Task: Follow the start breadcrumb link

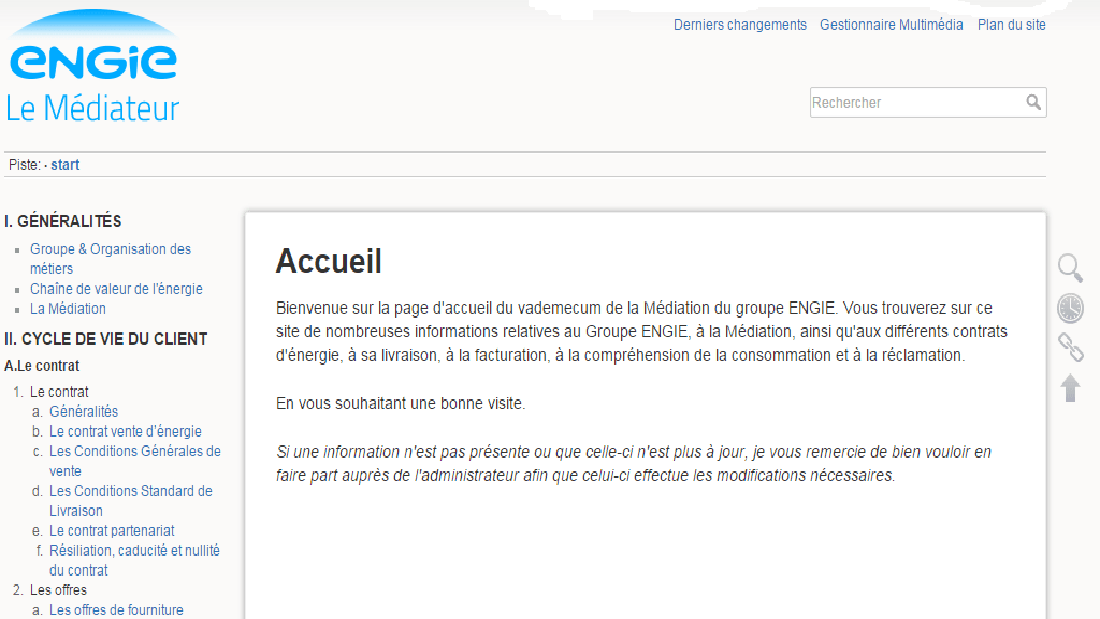Action: [x=65, y=165]
